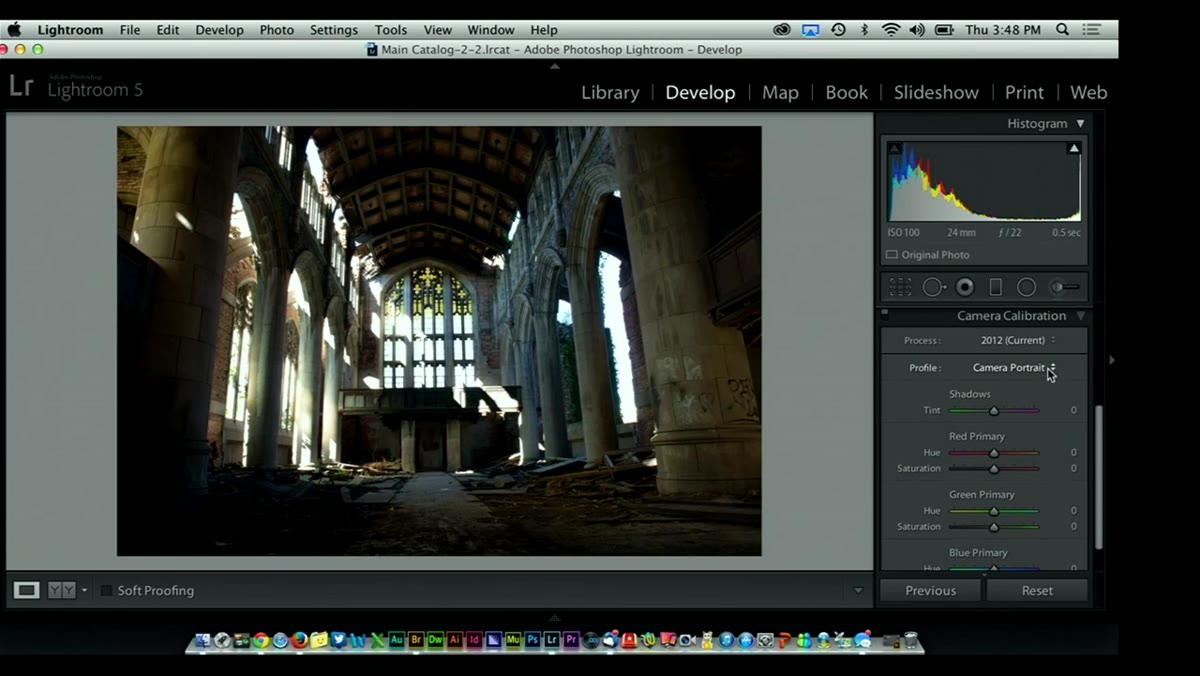Adjust the Red Primary Saturation slider

coord(994,468)
